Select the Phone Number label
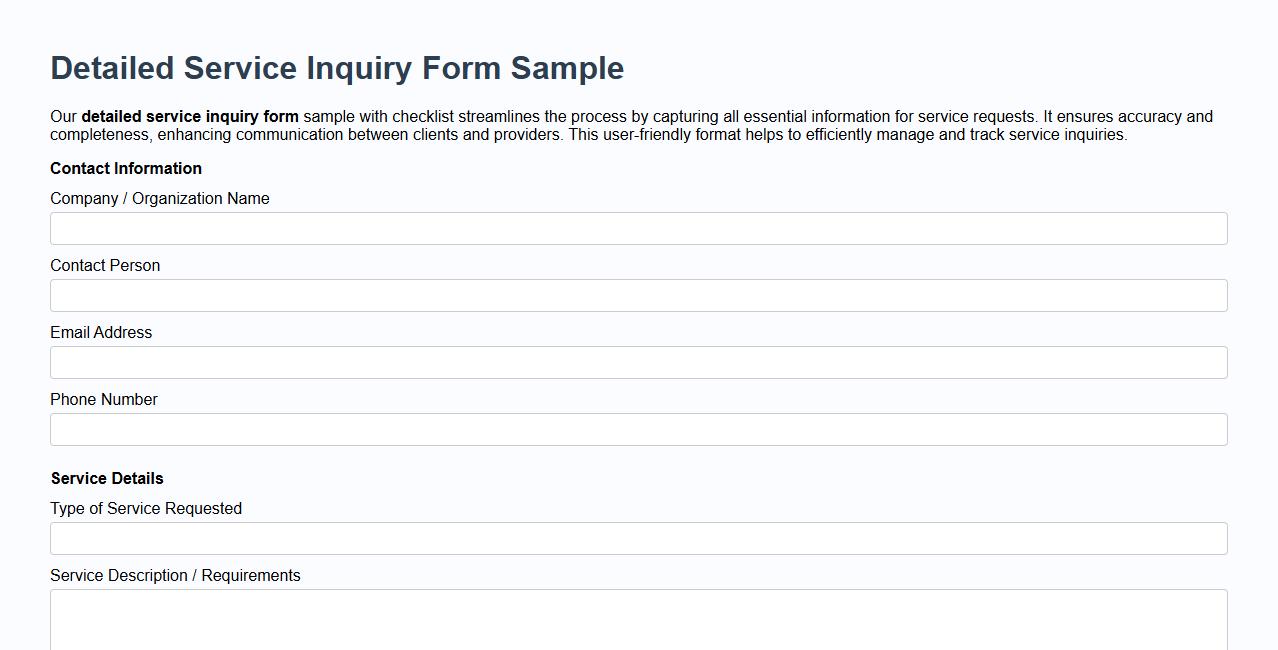The width and height of the screenshot is (1278, 650). (103, 399)
